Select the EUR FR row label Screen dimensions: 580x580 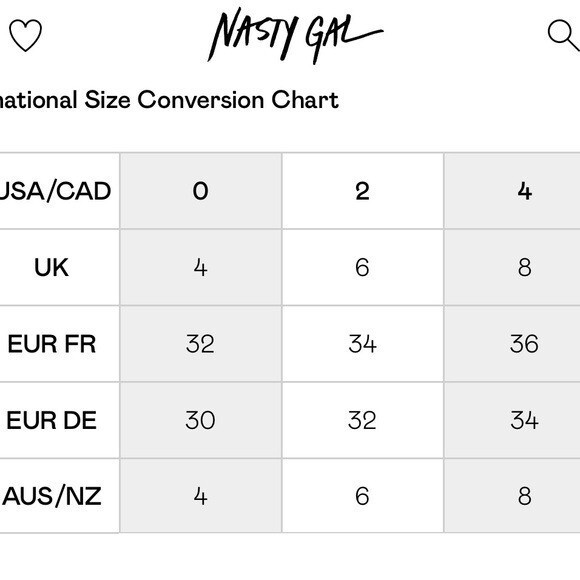60,344
